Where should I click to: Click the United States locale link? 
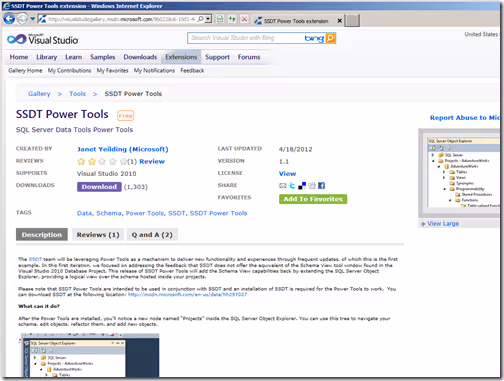pyautogui.click(x=481, y=34)
